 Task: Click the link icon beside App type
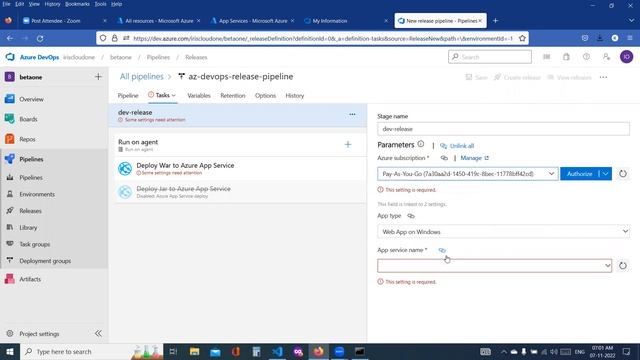pyautogui.click(x=411, y=216)
